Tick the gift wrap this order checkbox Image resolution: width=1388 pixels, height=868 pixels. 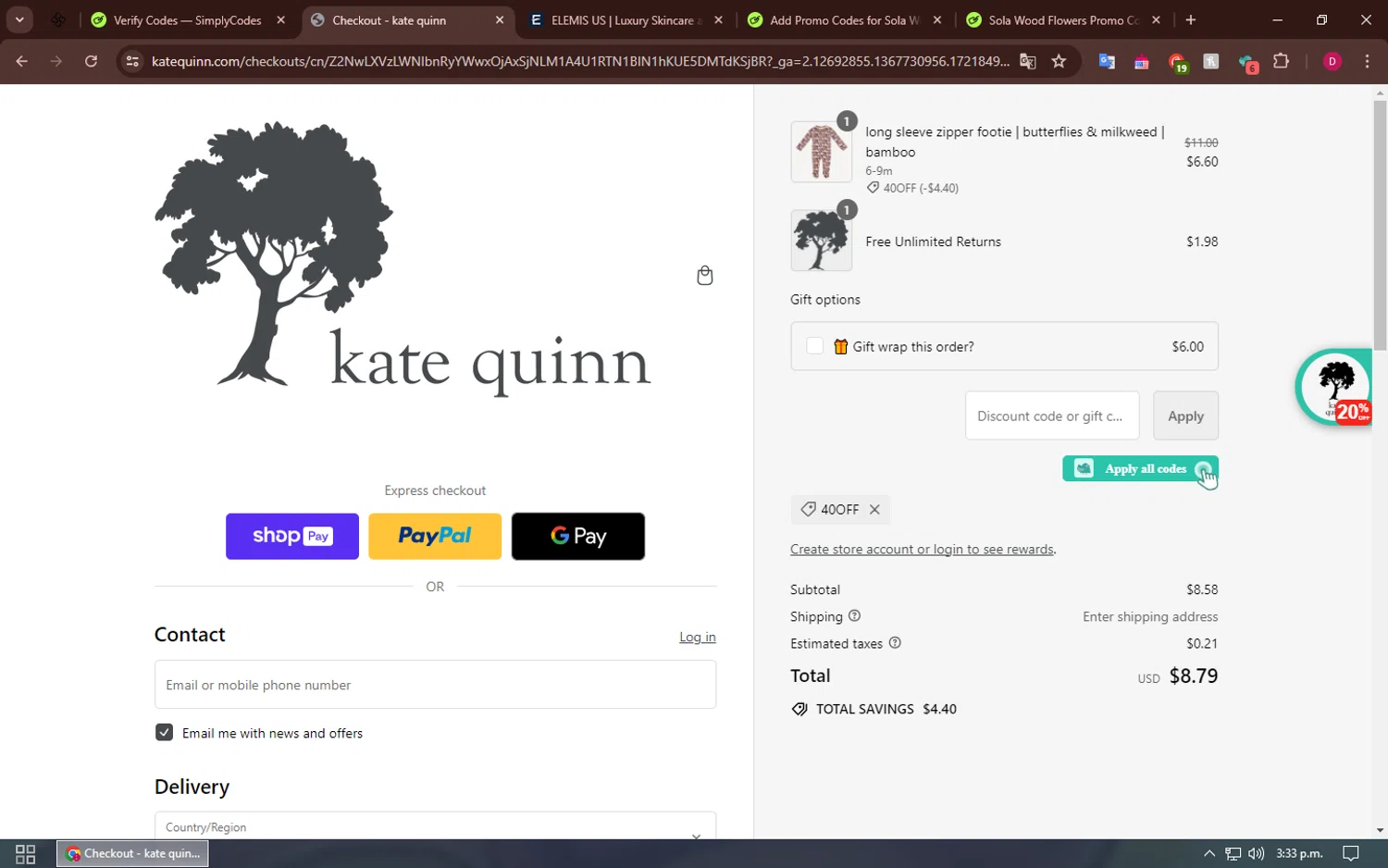click(814, 346)
